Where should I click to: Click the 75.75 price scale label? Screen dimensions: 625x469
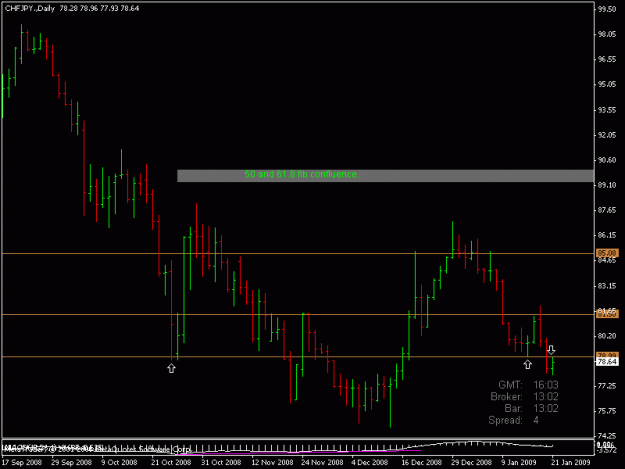coord(607,411)
